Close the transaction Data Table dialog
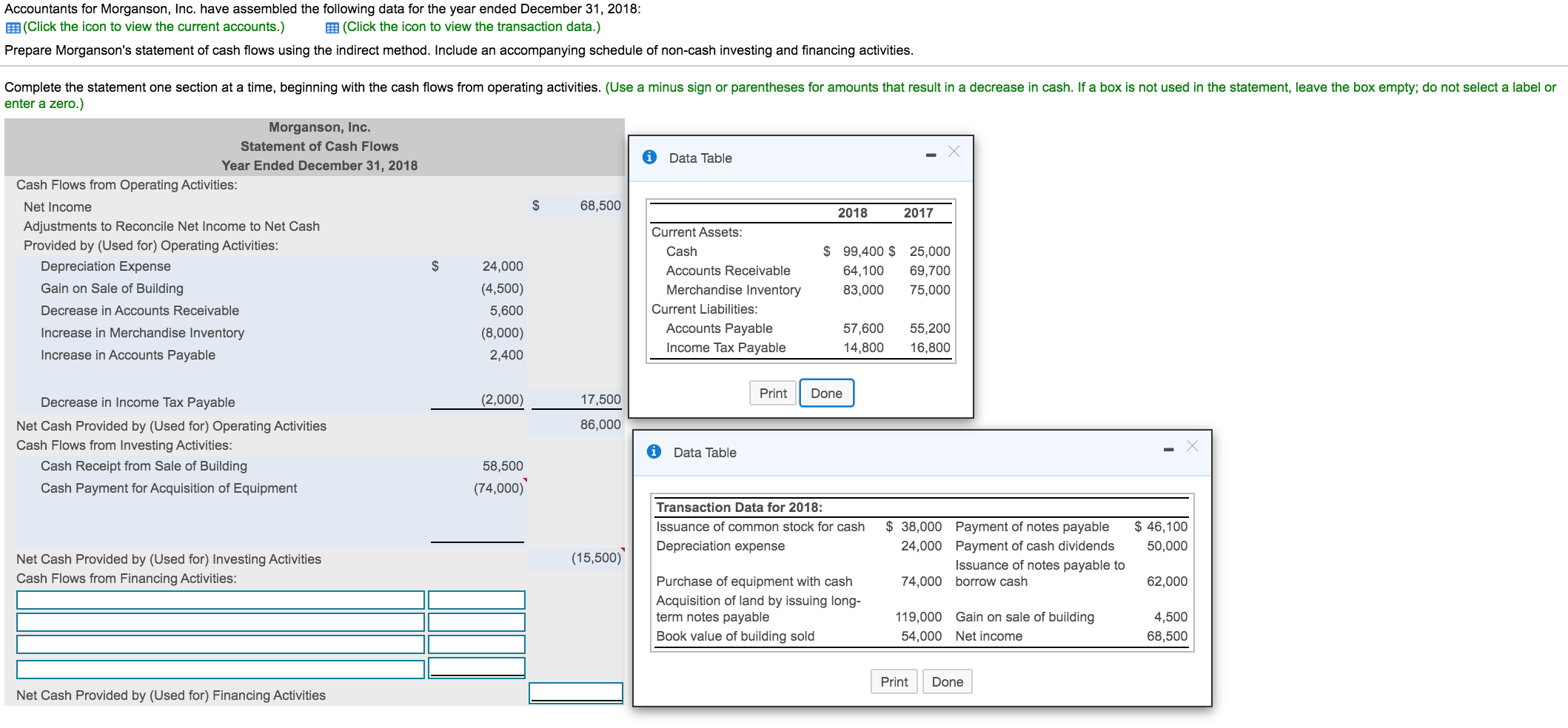 tap(1192, 445)
